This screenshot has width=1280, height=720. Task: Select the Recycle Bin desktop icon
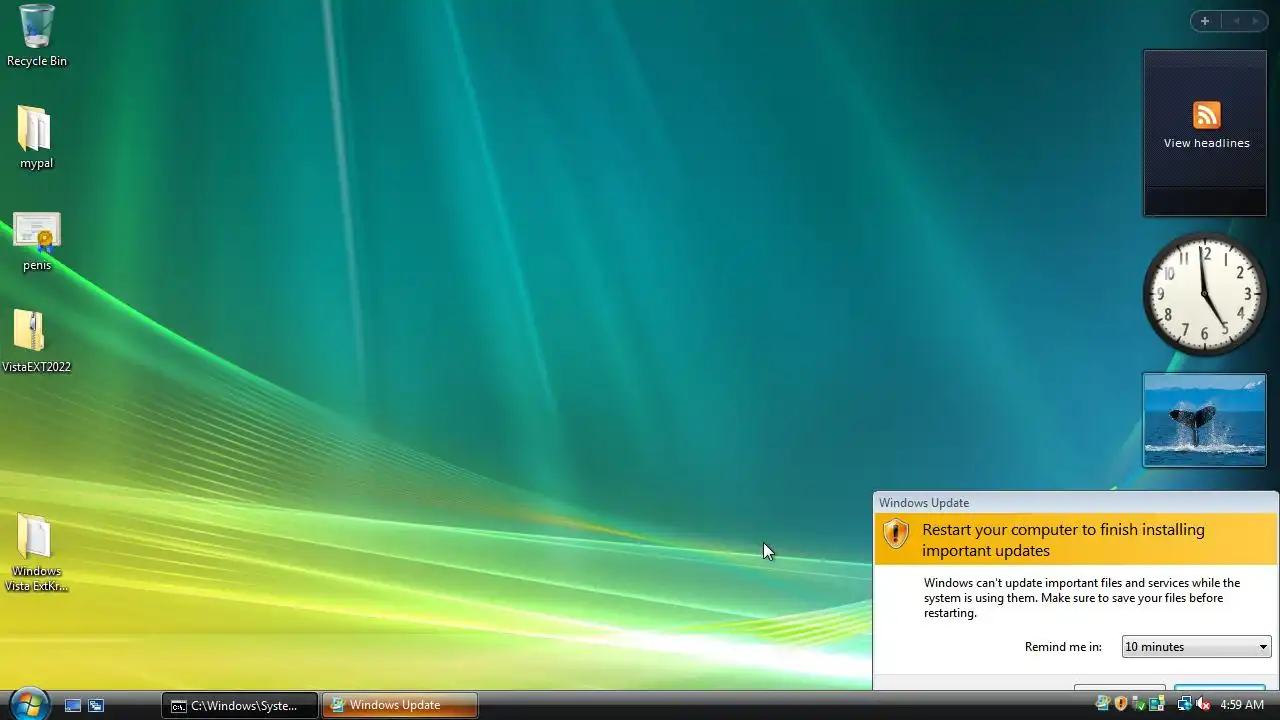pyautogui.click(x=36, y=36)
